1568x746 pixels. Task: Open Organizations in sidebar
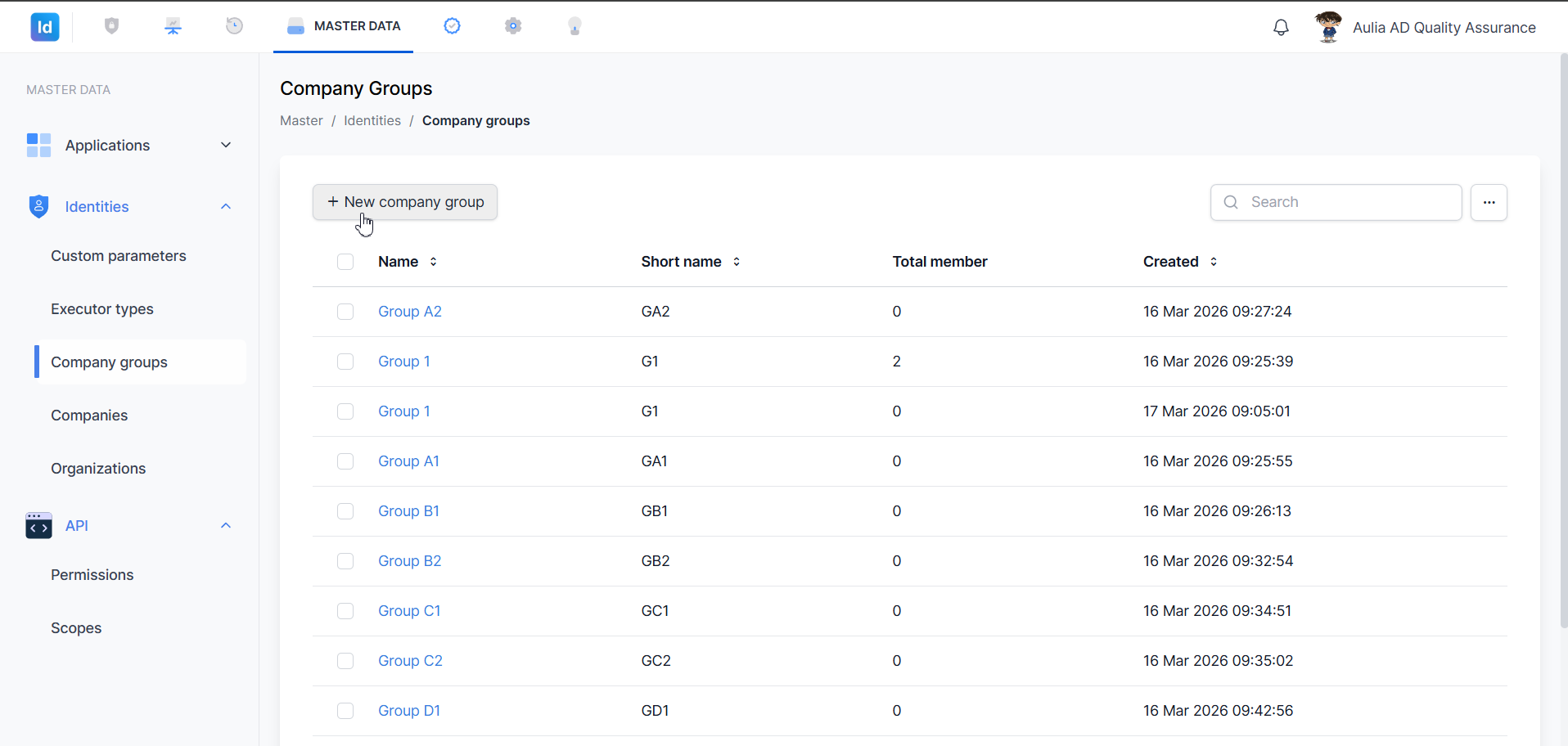(x=98, y=469)
